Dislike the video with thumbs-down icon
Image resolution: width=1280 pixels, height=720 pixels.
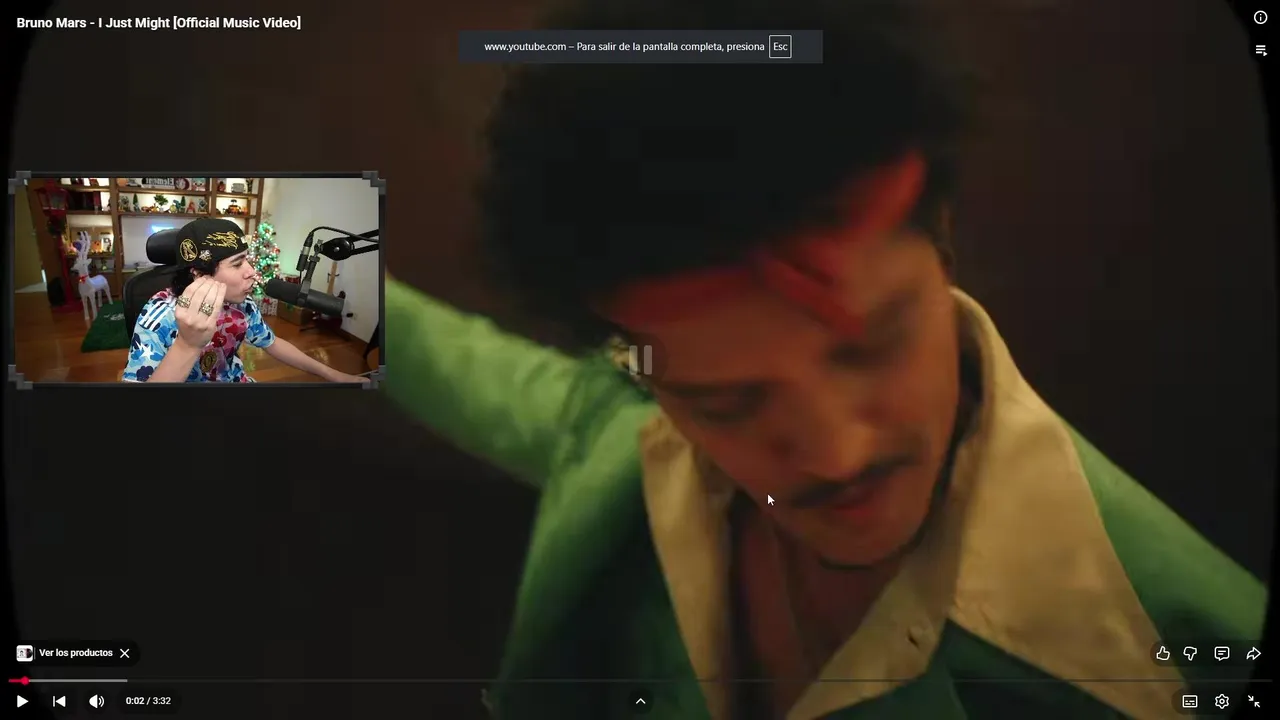click(x=1190, y=653)
